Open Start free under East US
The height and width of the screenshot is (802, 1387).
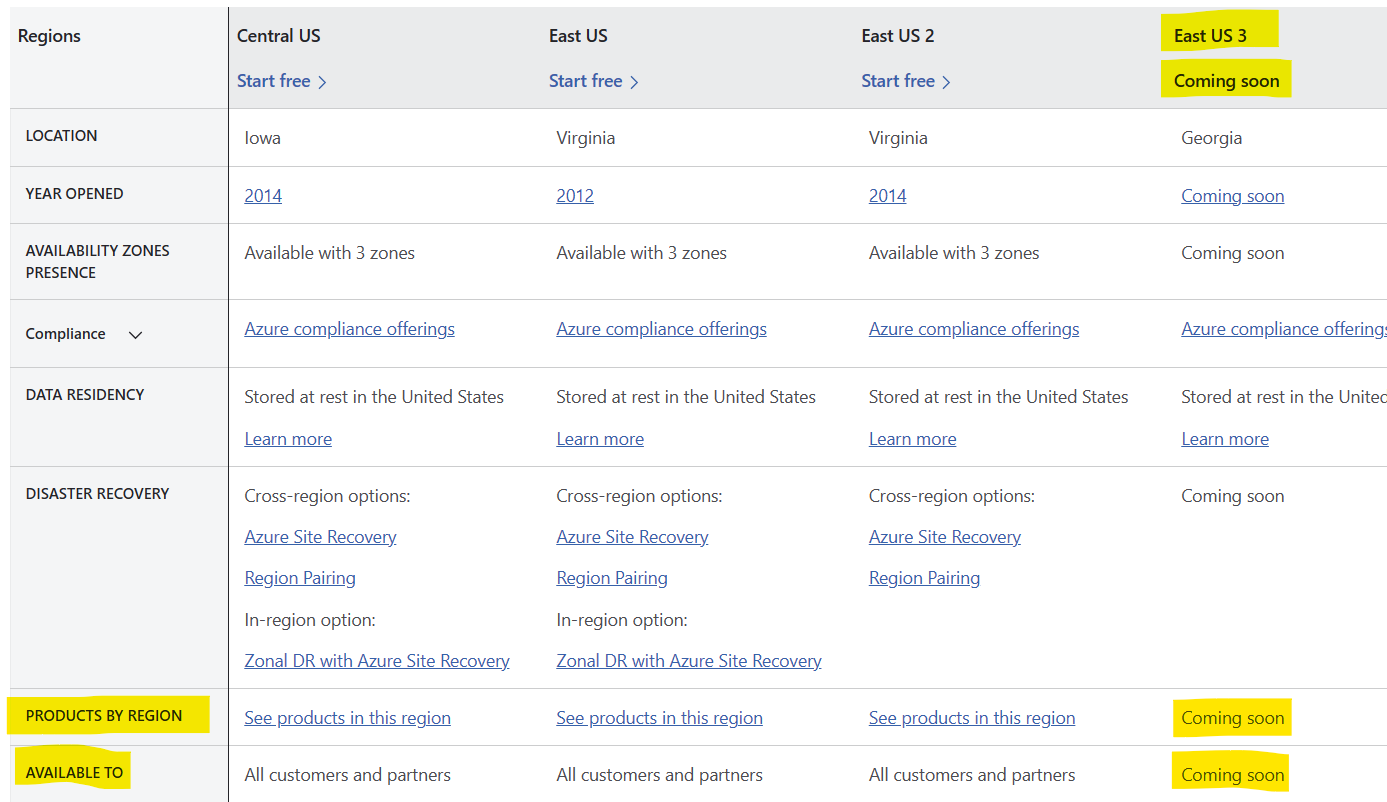click(586, 81)
